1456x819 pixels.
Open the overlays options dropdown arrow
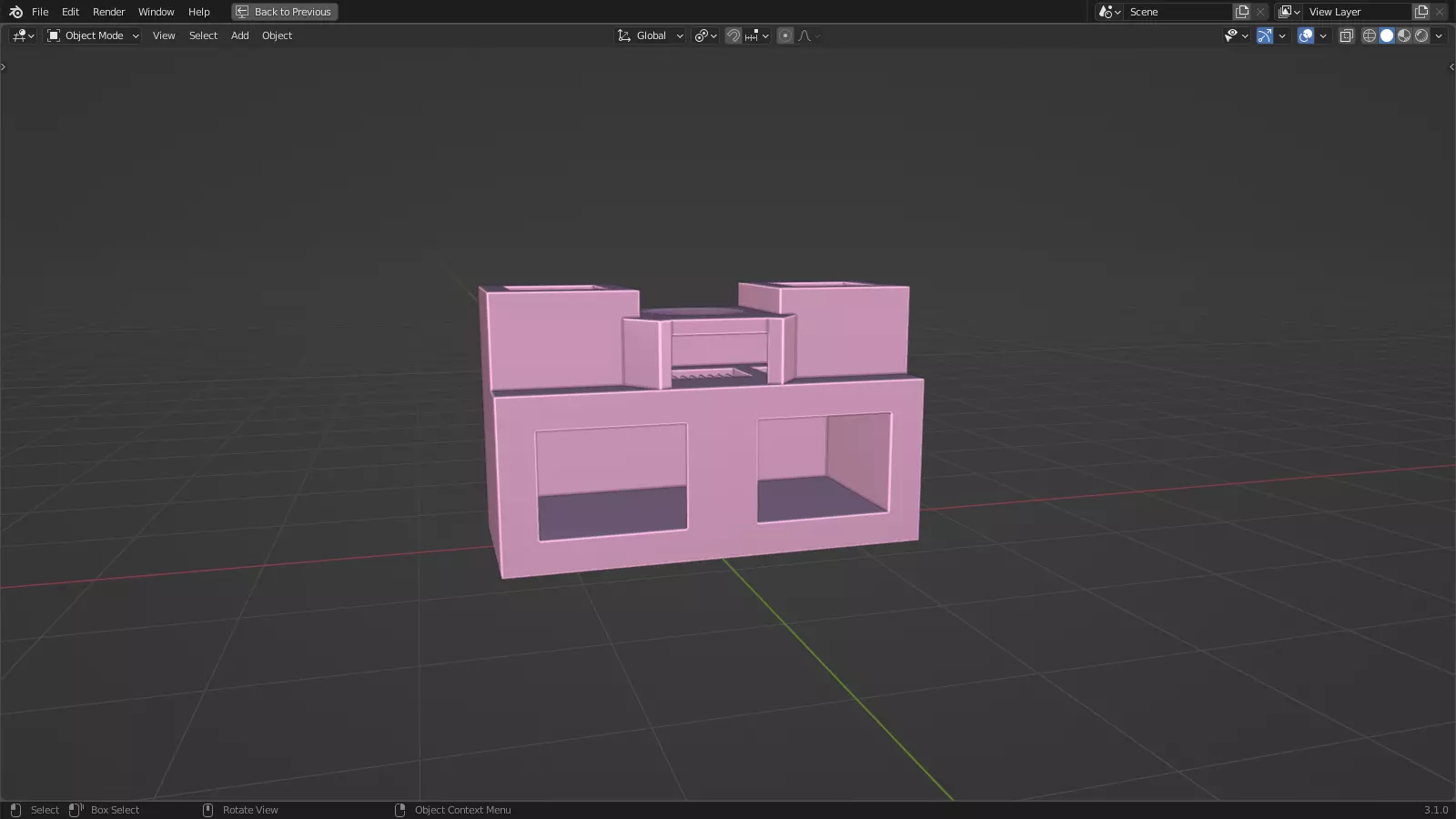1323,35
